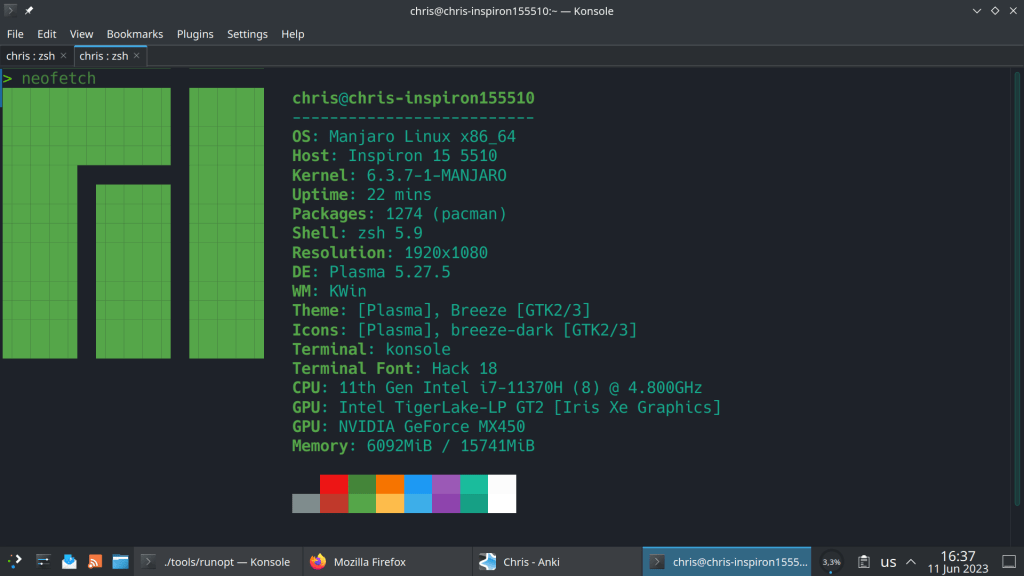Open the Plugins menu

pos(195,34)
